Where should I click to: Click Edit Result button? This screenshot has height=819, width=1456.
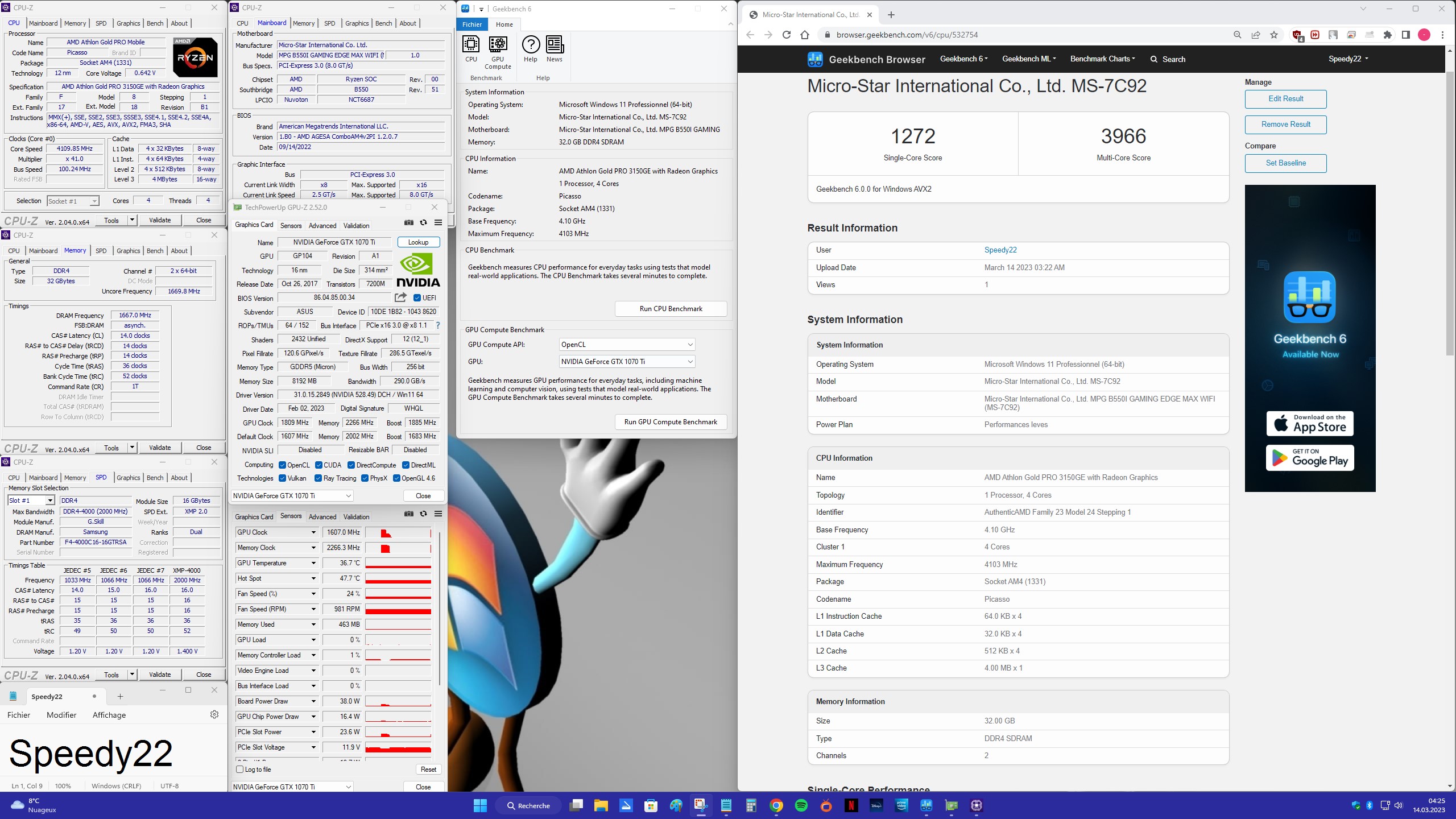[1285, 98]
